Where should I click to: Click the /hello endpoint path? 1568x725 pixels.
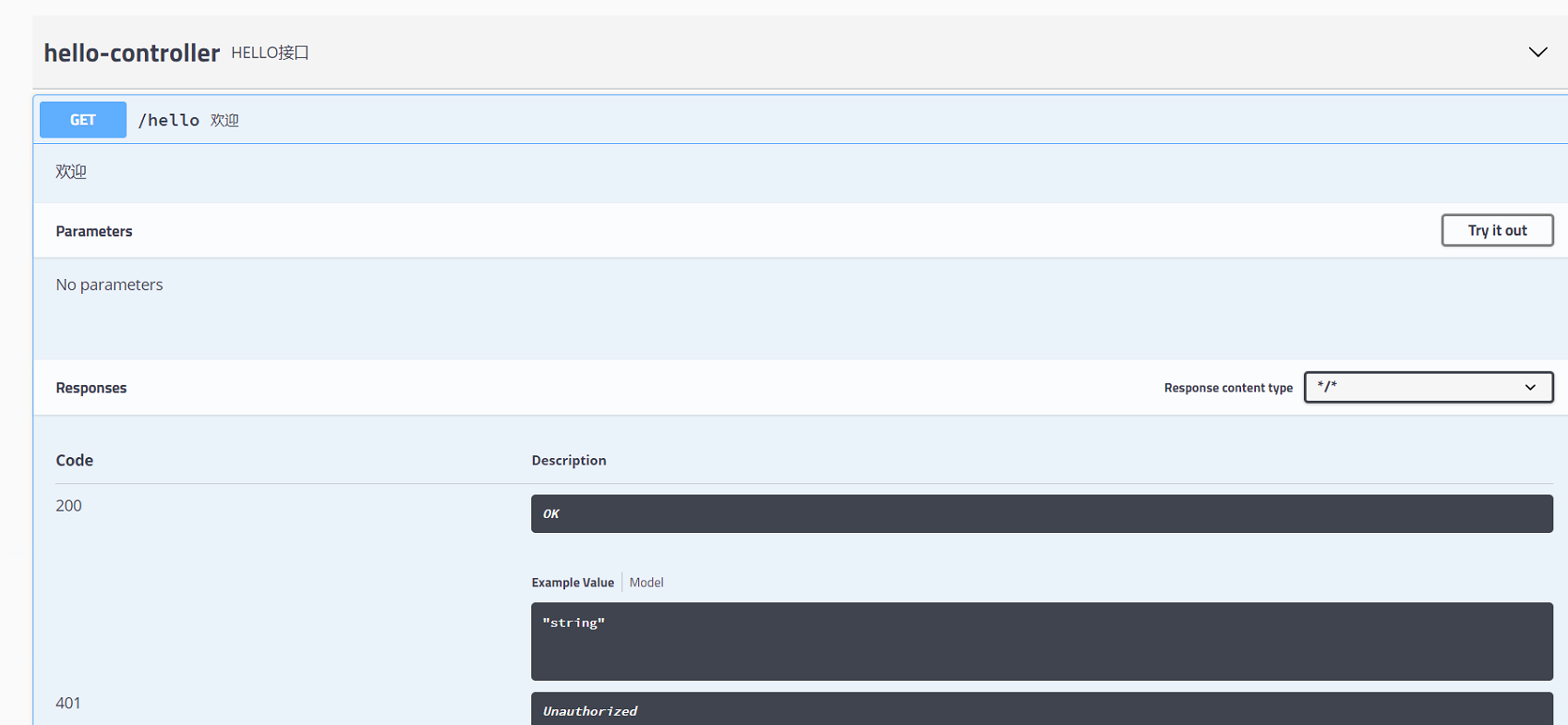(169, 120)
